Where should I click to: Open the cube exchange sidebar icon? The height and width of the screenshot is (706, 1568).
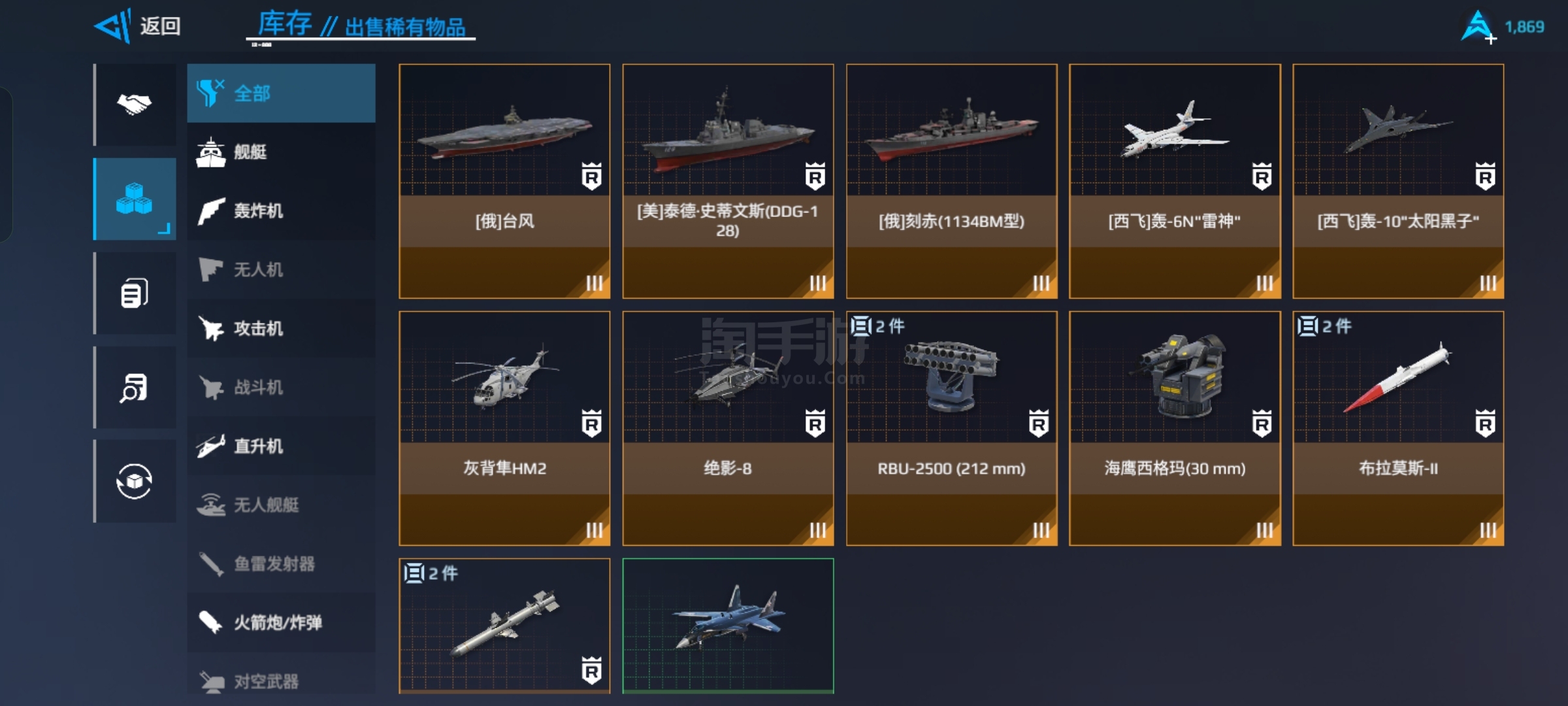click(x=135, y=481)
